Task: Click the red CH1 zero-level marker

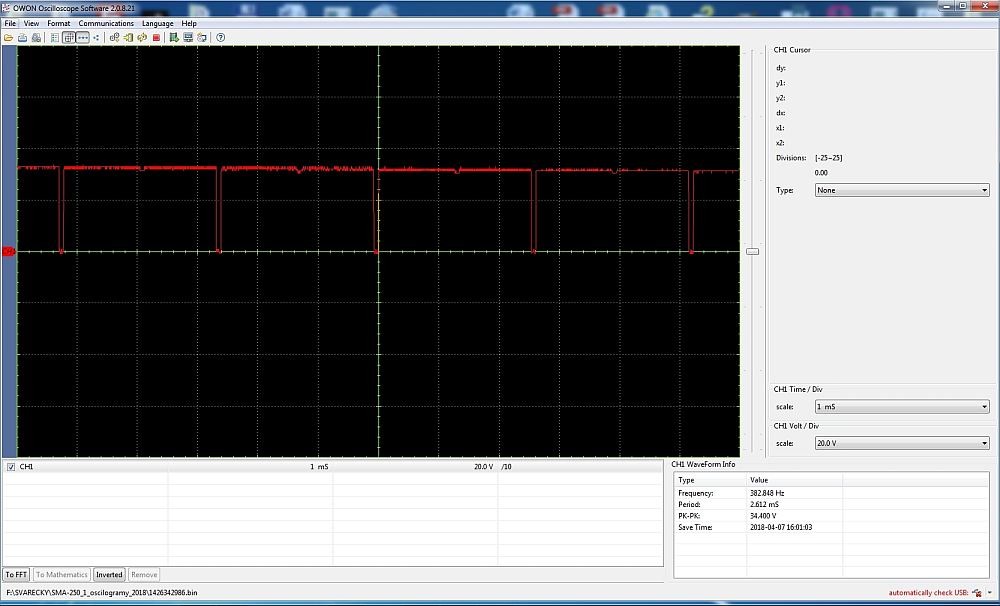Action: (8, 251)
